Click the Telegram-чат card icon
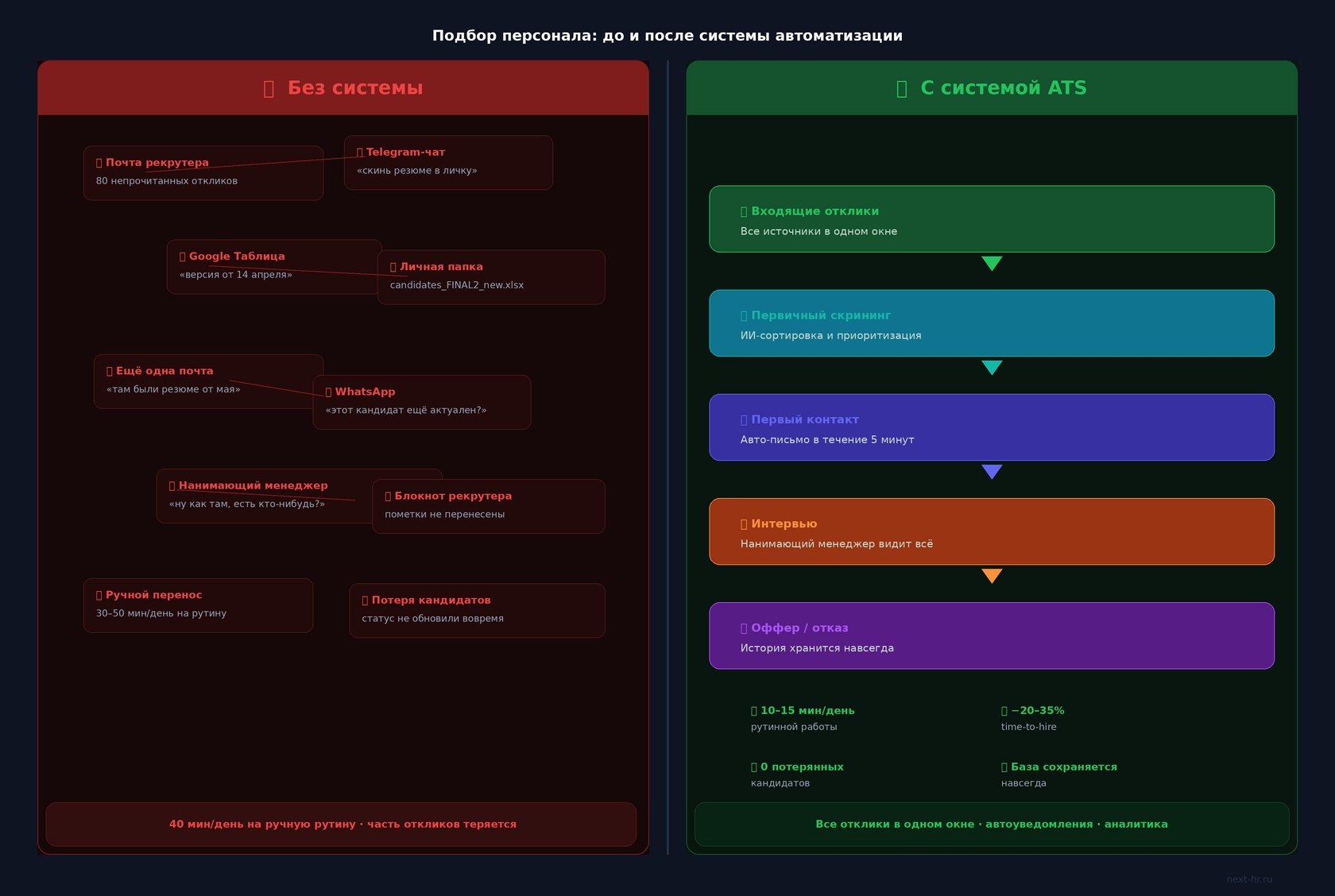The width and height of the screenshot is (1335, 896). (360, 153)
